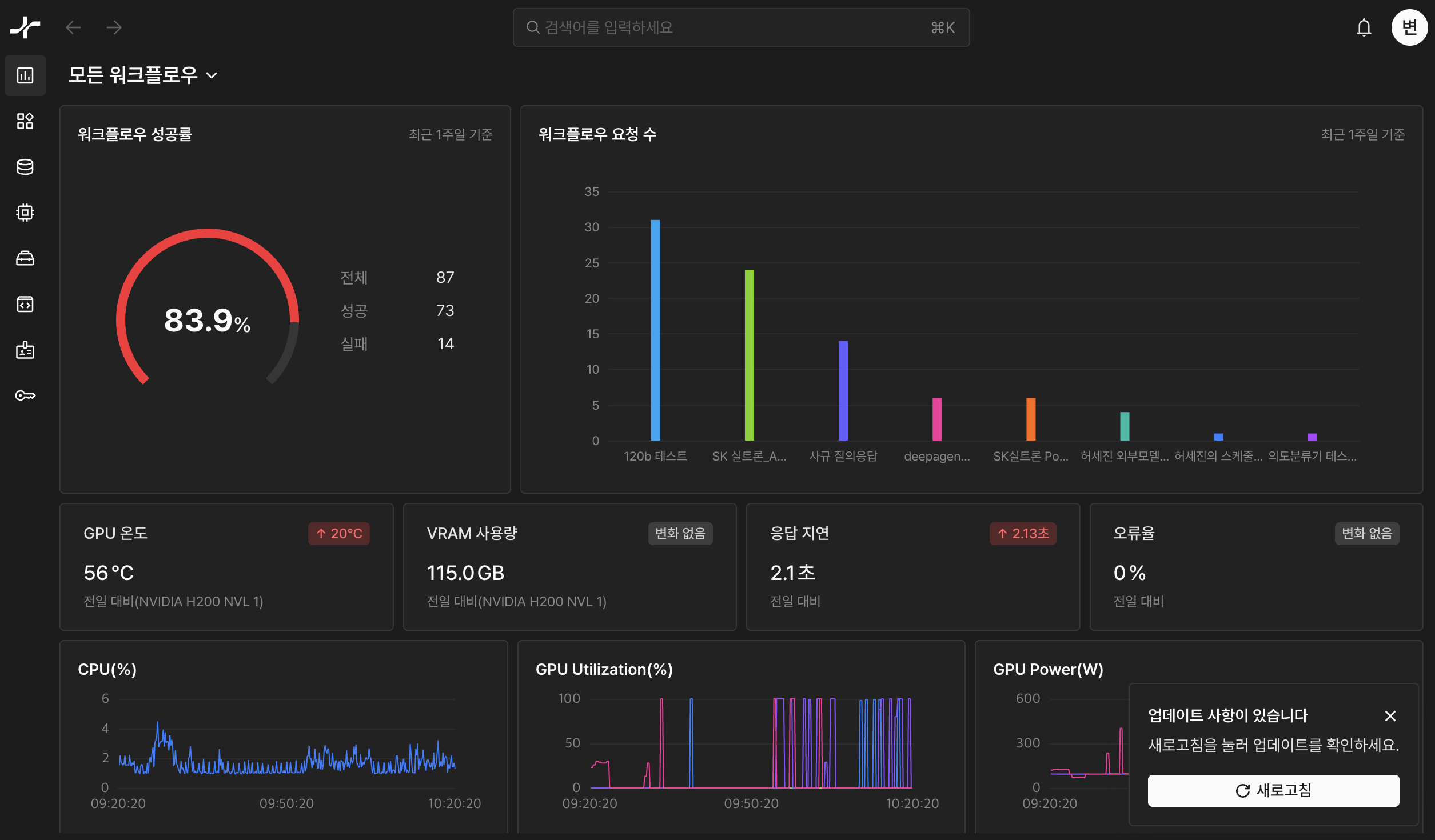Click the notification bell icon
Viewport: 1435px width, 840px height.
pos(1364,27)
